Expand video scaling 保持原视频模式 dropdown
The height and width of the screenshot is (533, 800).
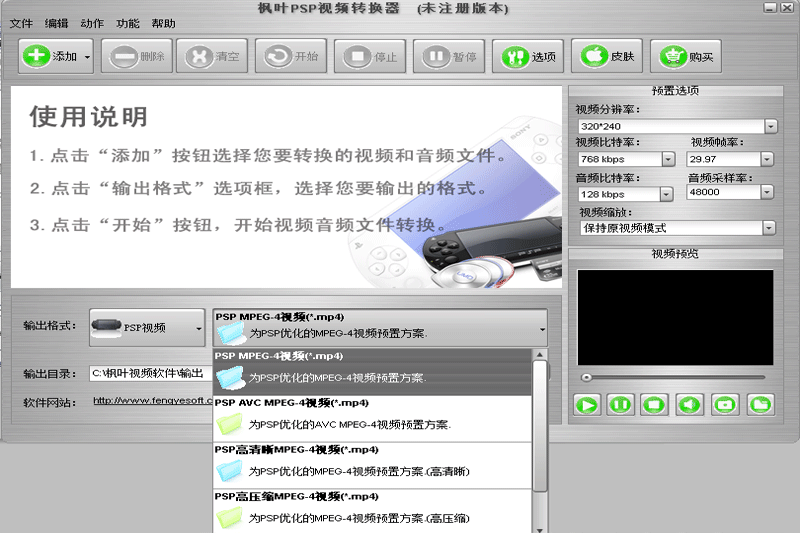point(768,228)
